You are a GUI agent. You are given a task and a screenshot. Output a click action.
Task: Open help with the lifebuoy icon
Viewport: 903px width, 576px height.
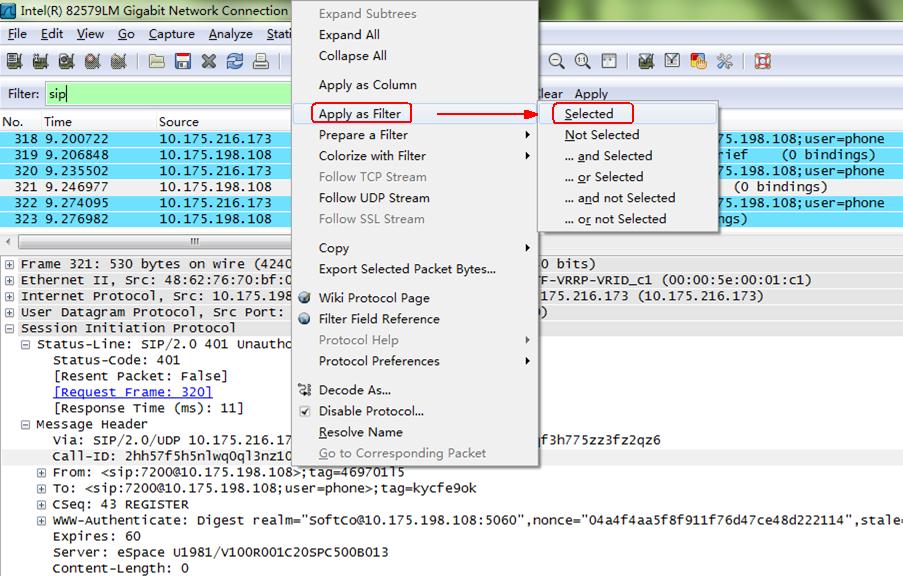(x=762, y=61)
